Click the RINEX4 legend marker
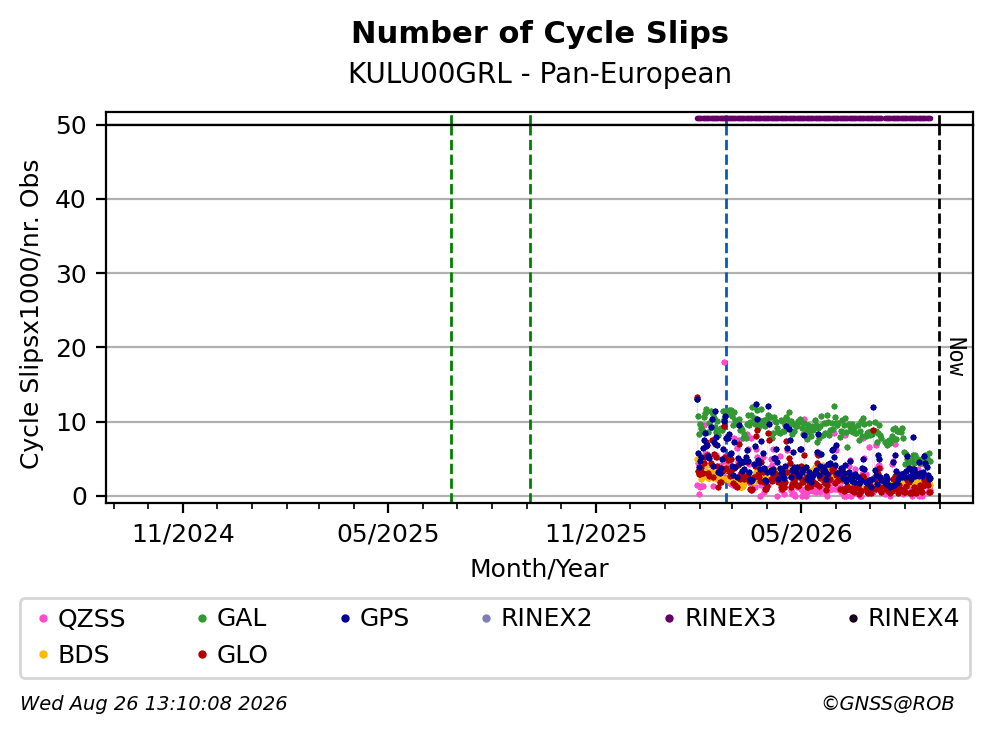993x734 pixels. 853,619
